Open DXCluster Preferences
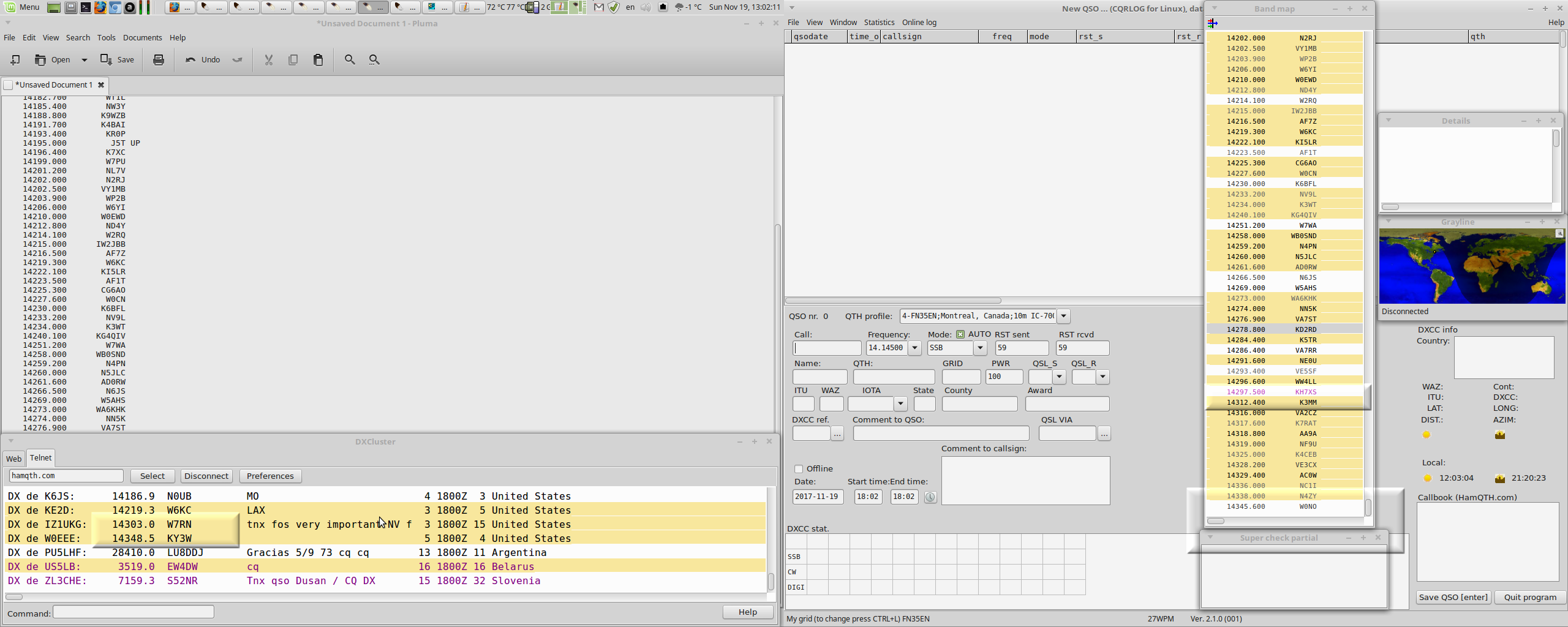Image resolution: width=1568 pixels, height=627 pixels. point(270,476)
